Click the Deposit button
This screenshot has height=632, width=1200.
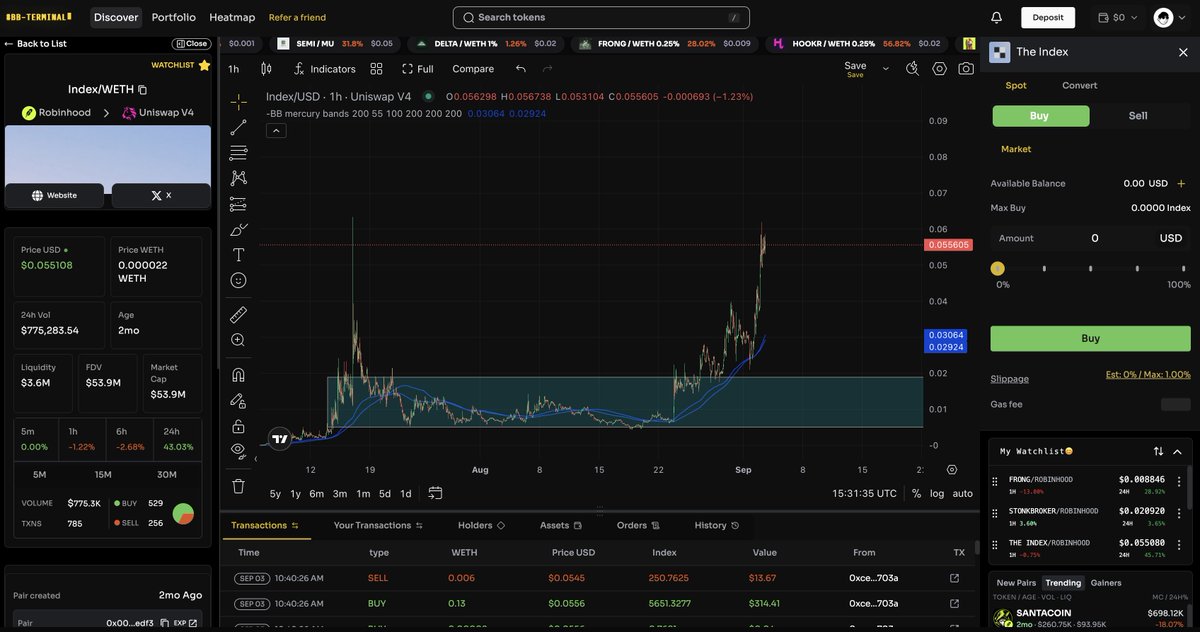coord(1048,17)
